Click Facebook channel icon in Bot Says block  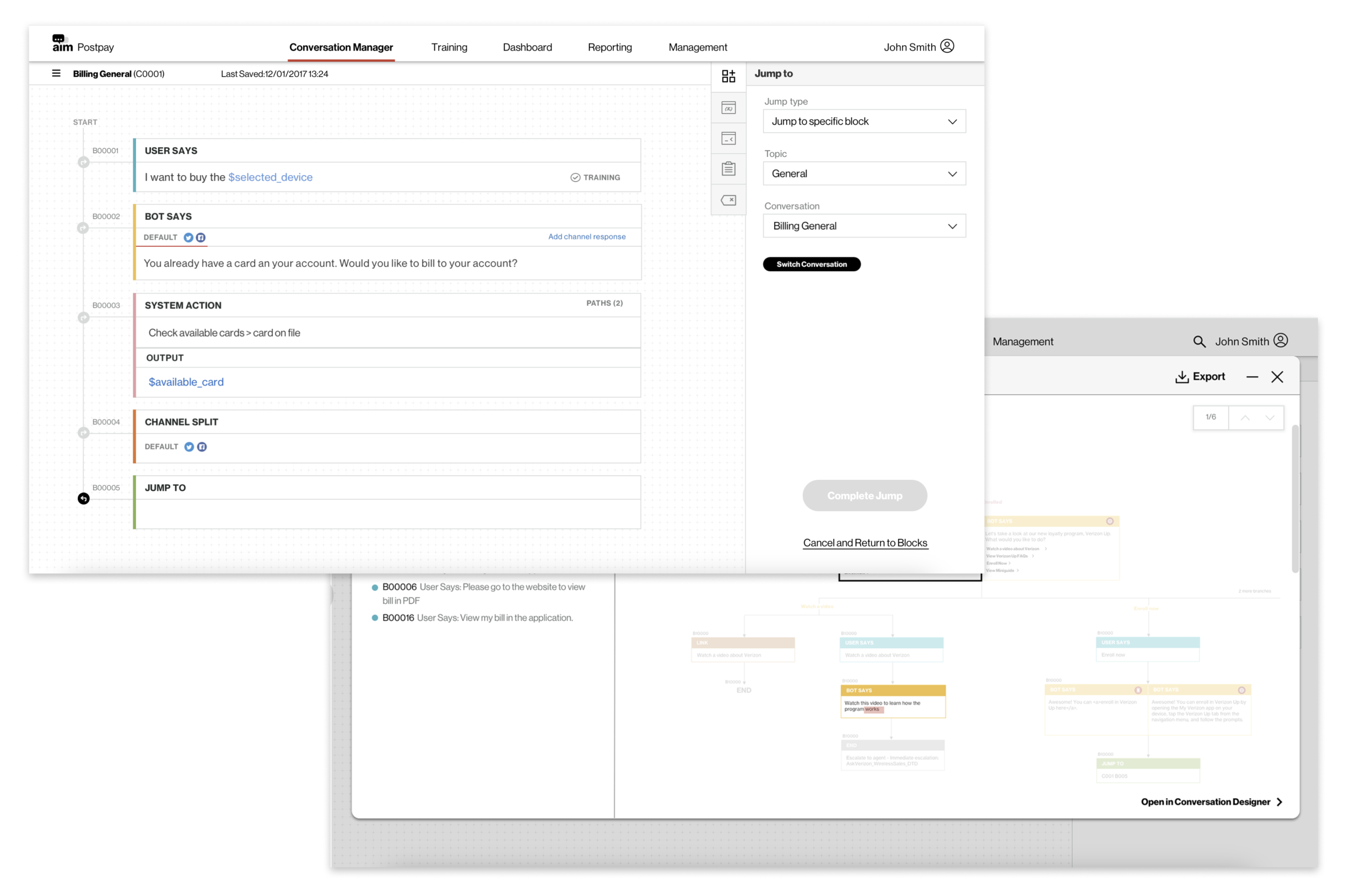201,237
